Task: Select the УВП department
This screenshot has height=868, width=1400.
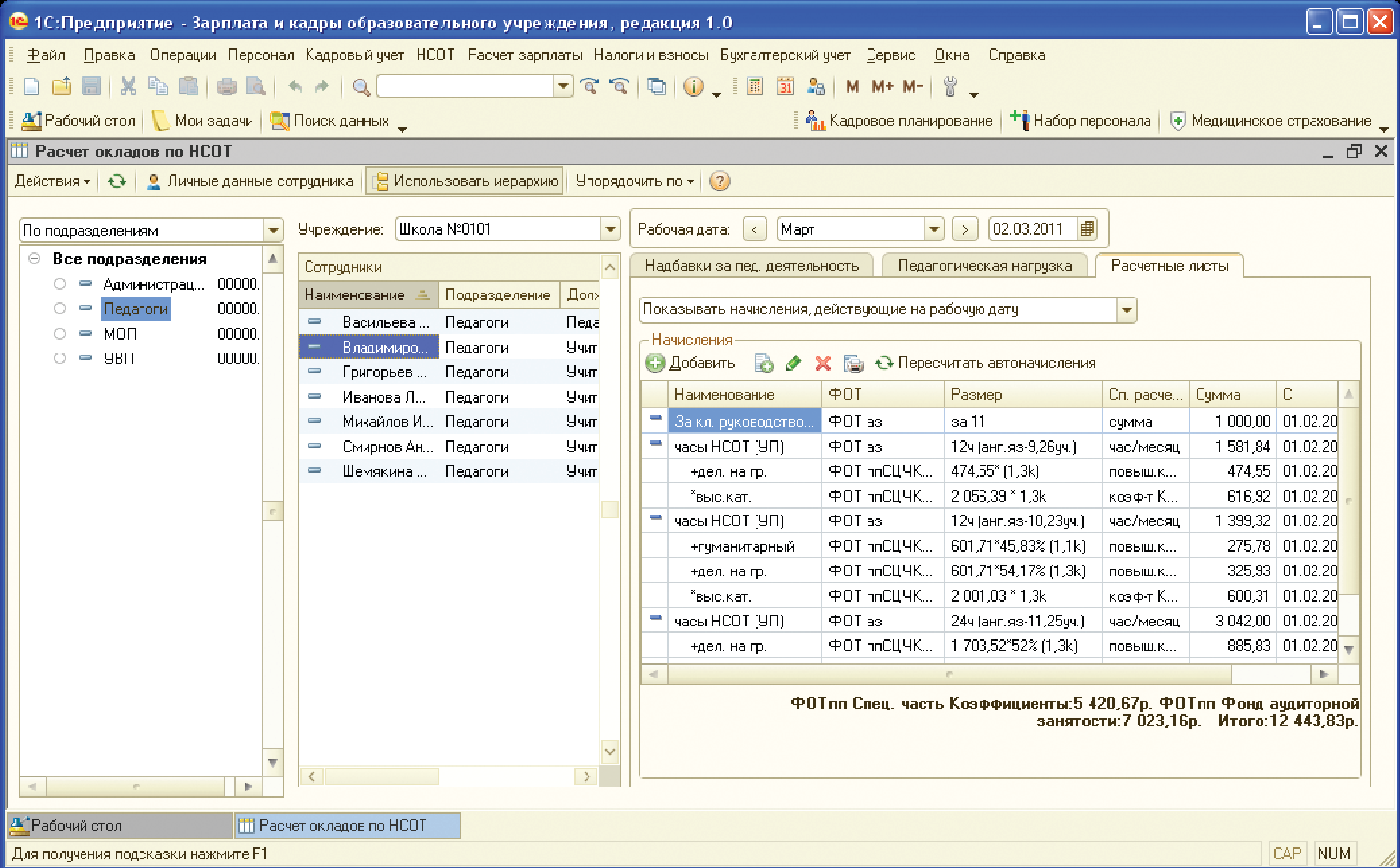Action: 119,358
